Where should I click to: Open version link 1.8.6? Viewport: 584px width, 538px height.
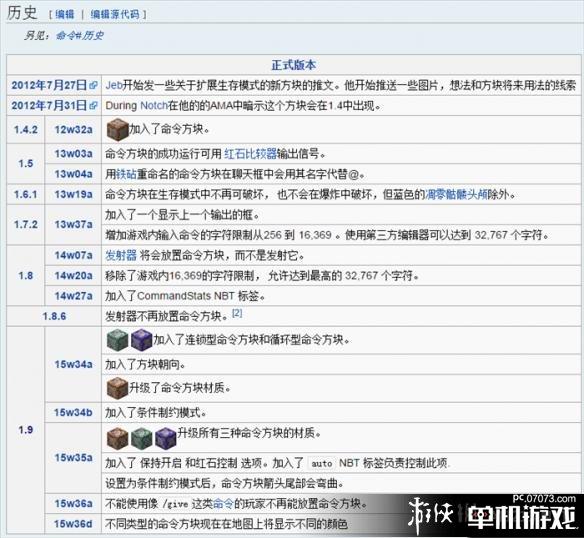(54, 316)
